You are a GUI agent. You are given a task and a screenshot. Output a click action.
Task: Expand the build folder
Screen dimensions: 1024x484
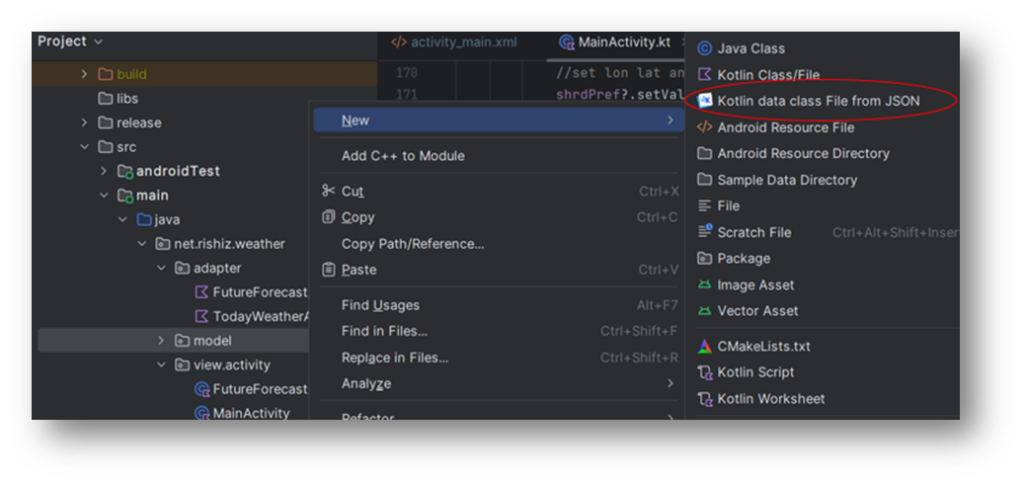(84, 74)
